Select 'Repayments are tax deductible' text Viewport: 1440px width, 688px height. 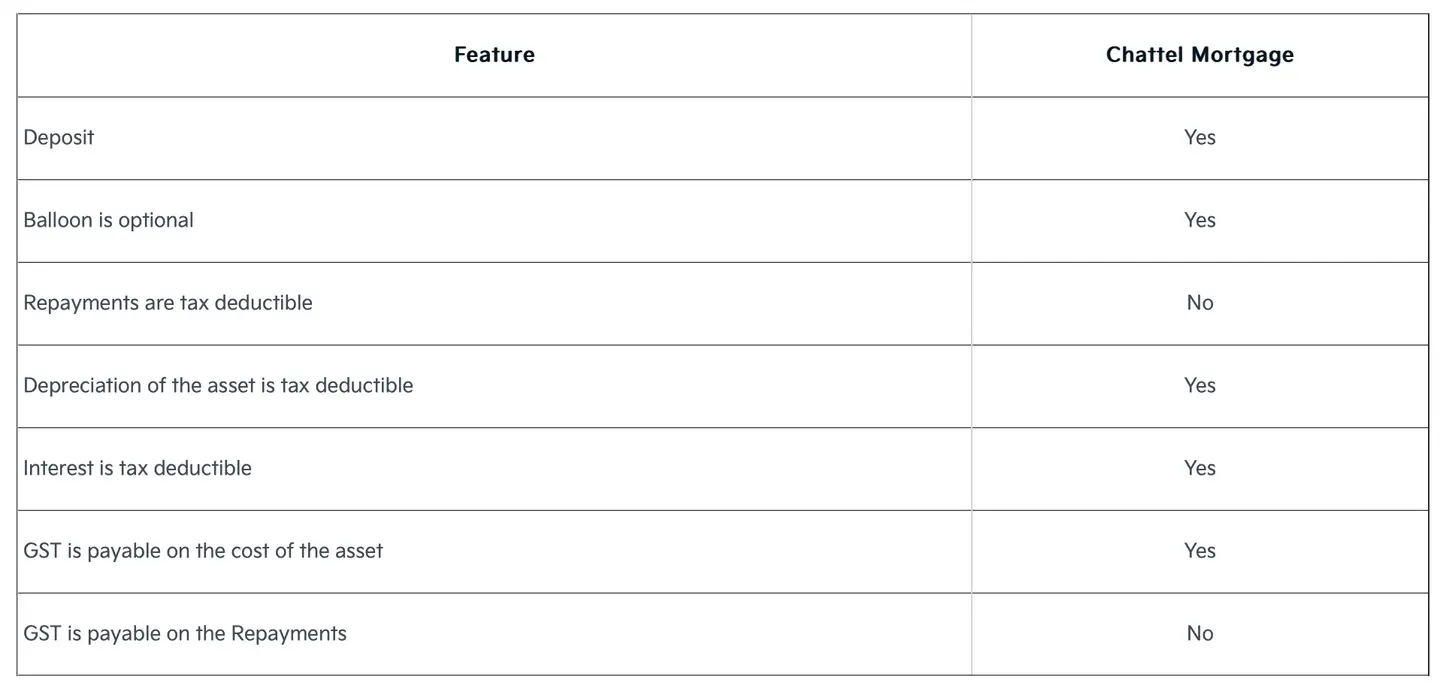point(168,303)
